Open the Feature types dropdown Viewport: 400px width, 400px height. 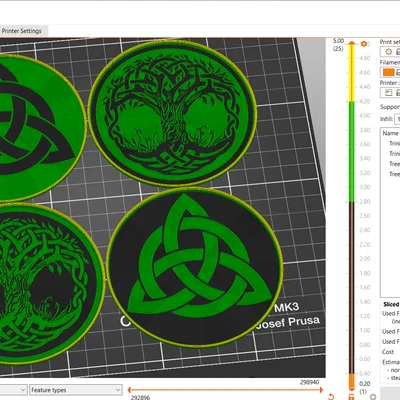pos(76,390)
